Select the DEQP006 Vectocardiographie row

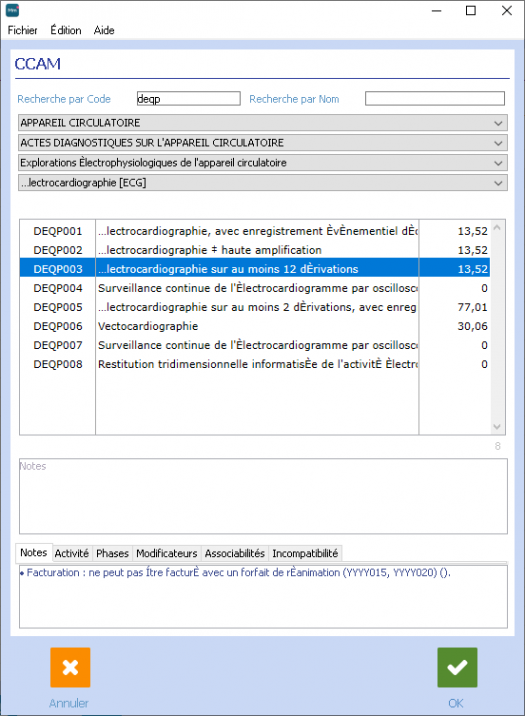coord(254,326)
